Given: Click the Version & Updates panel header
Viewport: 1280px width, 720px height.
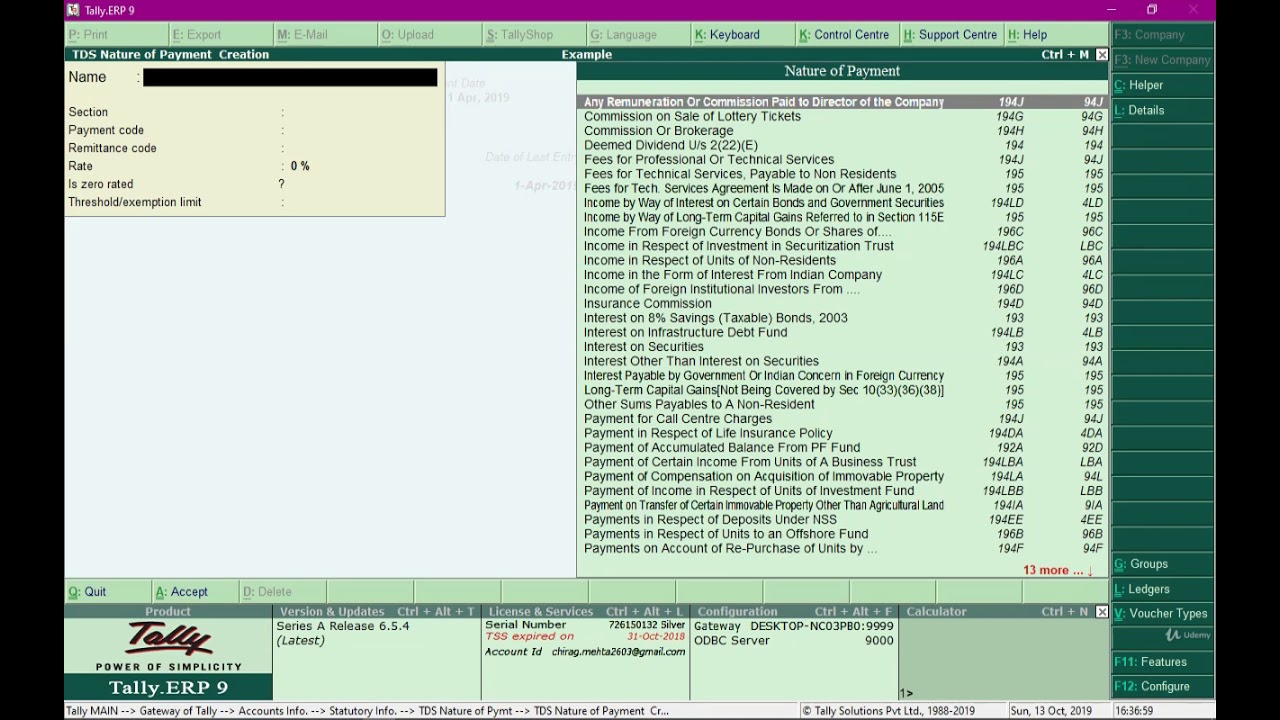Looking at the screenshot, I should tap(377, 612).
